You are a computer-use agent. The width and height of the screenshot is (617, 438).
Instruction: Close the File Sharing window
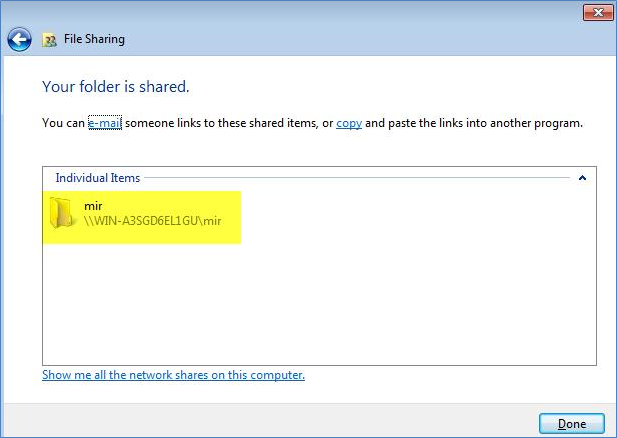coord(598,12)
